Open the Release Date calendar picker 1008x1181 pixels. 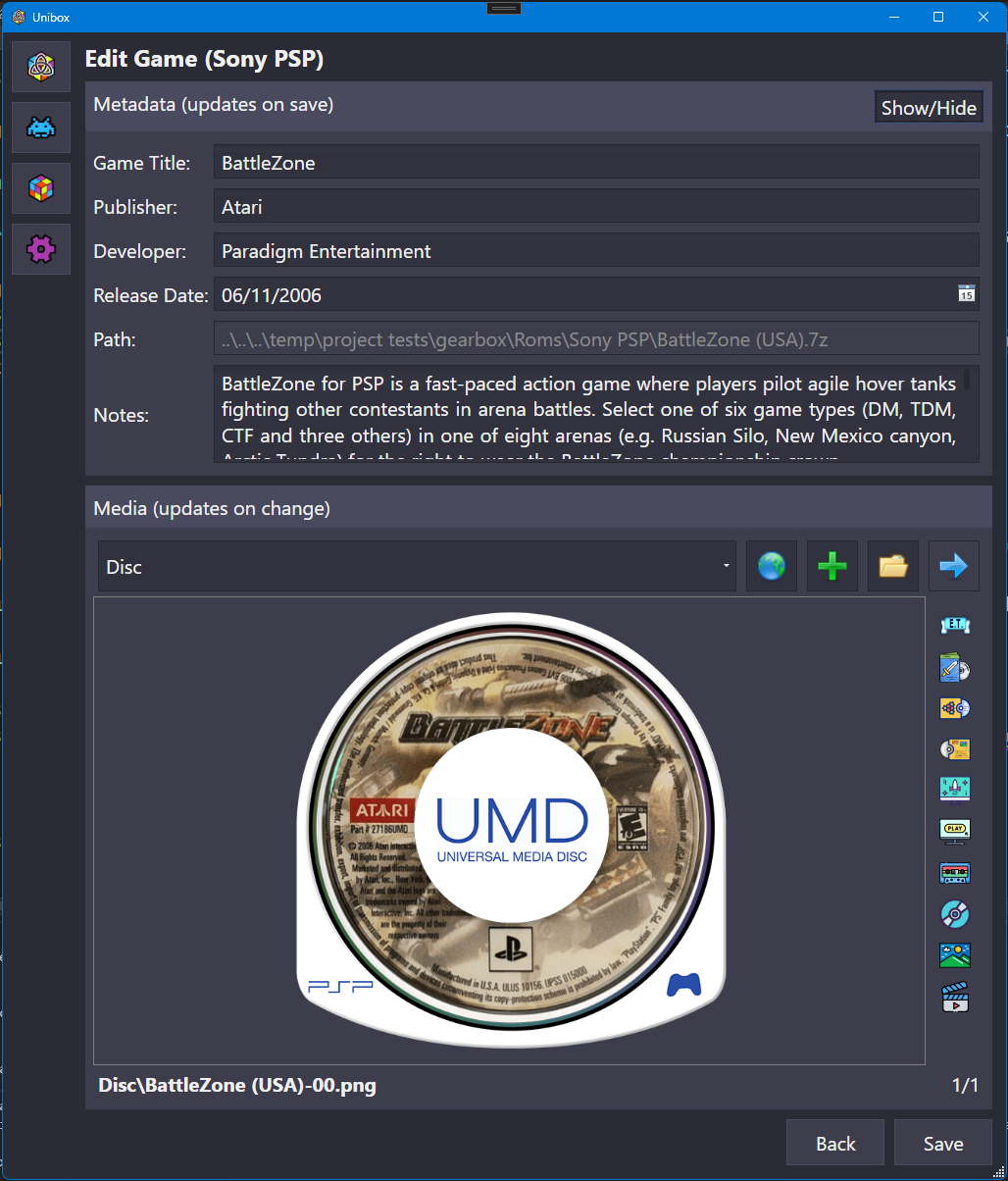tap(966, 293)
